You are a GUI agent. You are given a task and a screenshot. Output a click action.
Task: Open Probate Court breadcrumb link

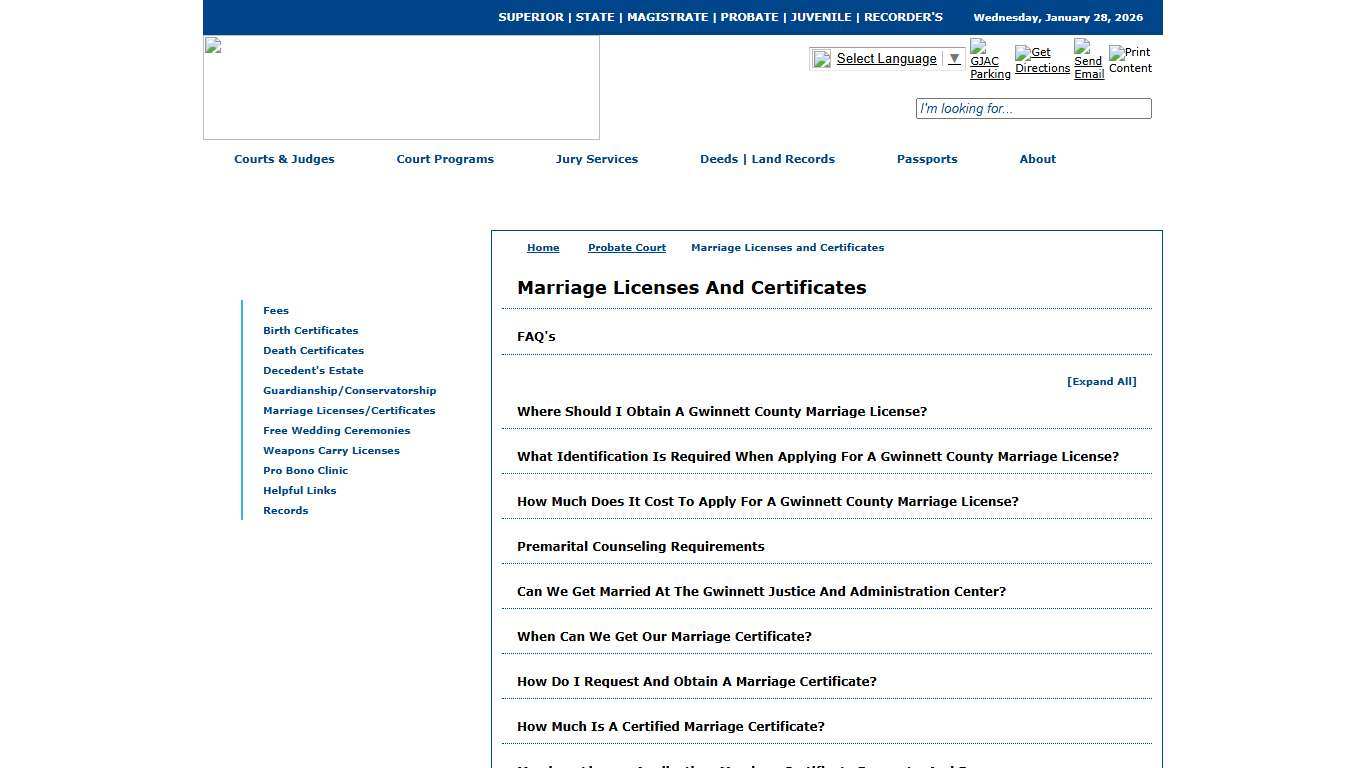tap(626, 247)
